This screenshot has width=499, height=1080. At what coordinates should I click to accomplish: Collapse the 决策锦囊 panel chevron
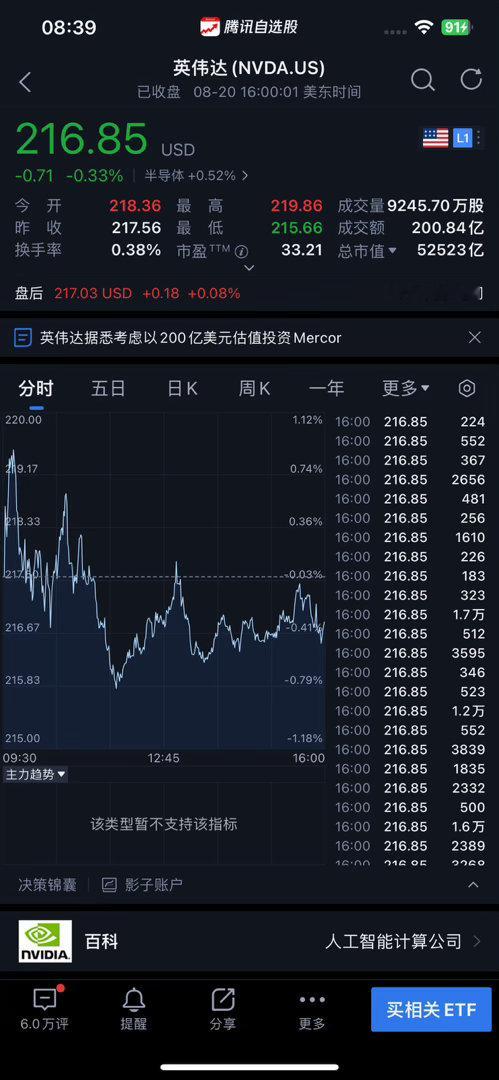[473, 884]
